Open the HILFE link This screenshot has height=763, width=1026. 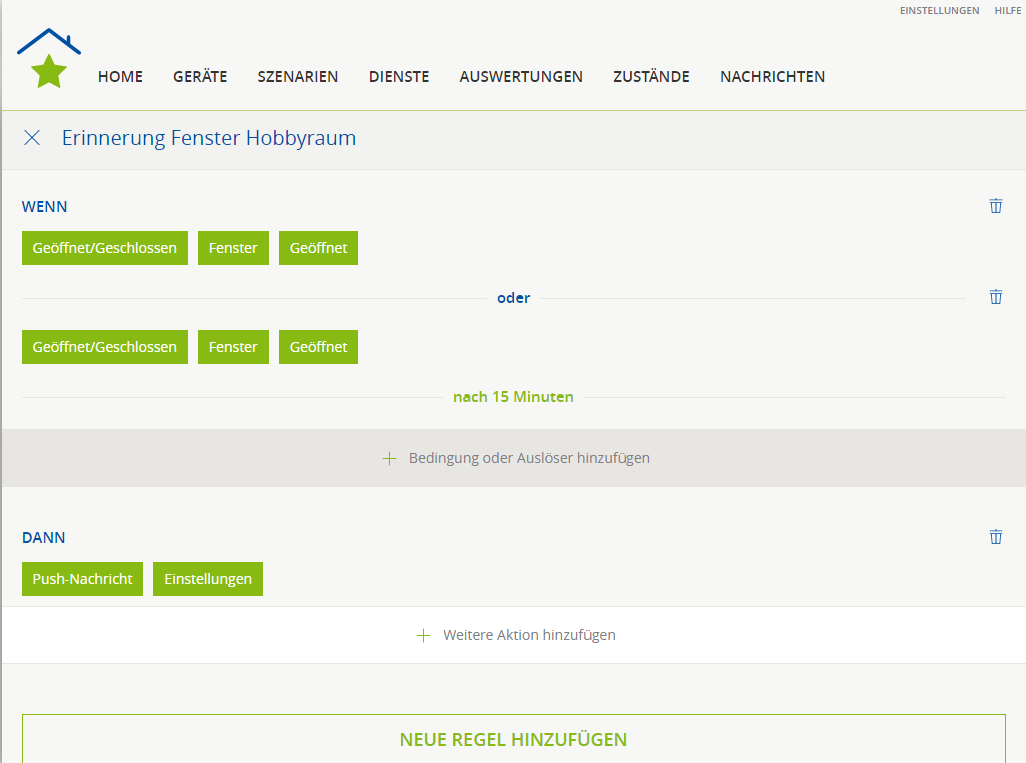tap(1007, 11)
